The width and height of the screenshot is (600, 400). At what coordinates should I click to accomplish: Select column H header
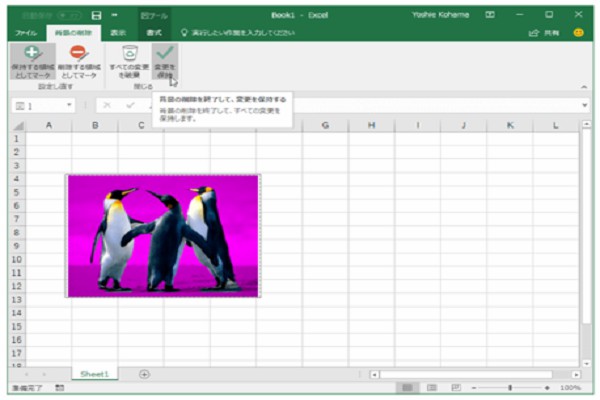point(371,126)
